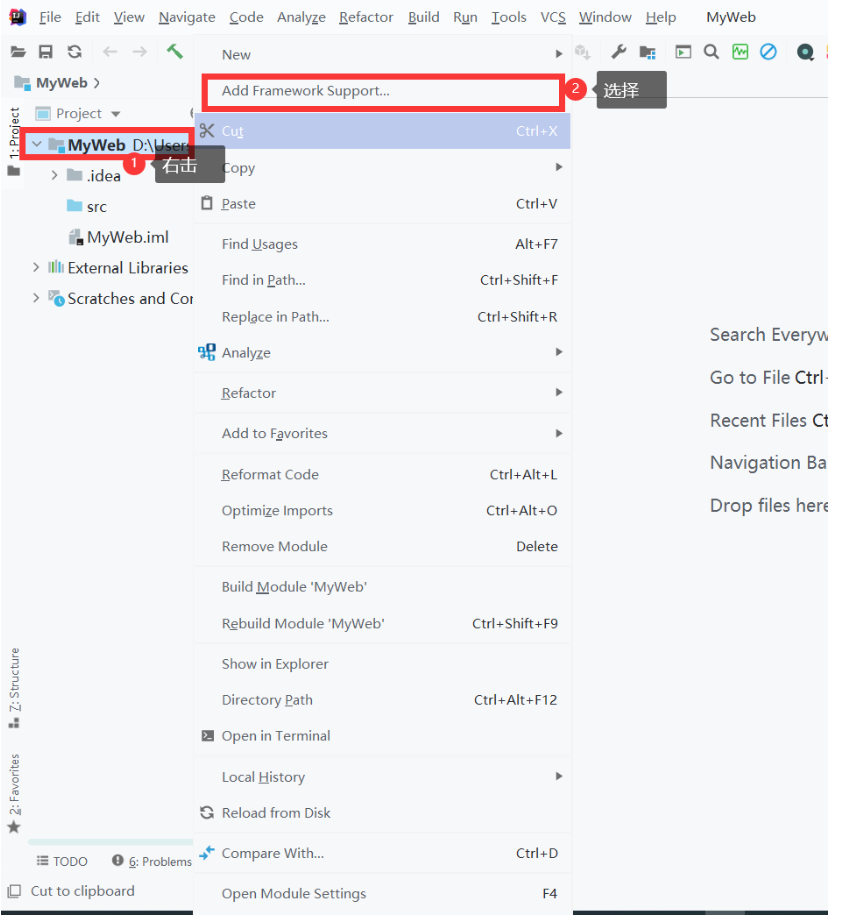This screenshot has width=842, height=917.
Task: Select Show in Explorer entry
Action: [x=382, y=664]
